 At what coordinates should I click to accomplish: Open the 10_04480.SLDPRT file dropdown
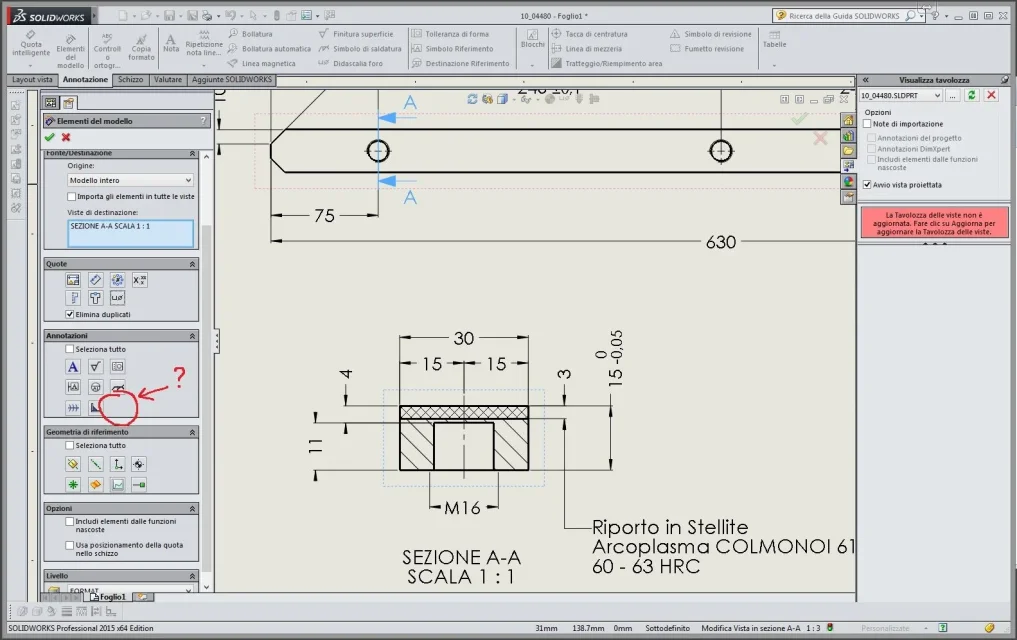[x=900, y=95]
